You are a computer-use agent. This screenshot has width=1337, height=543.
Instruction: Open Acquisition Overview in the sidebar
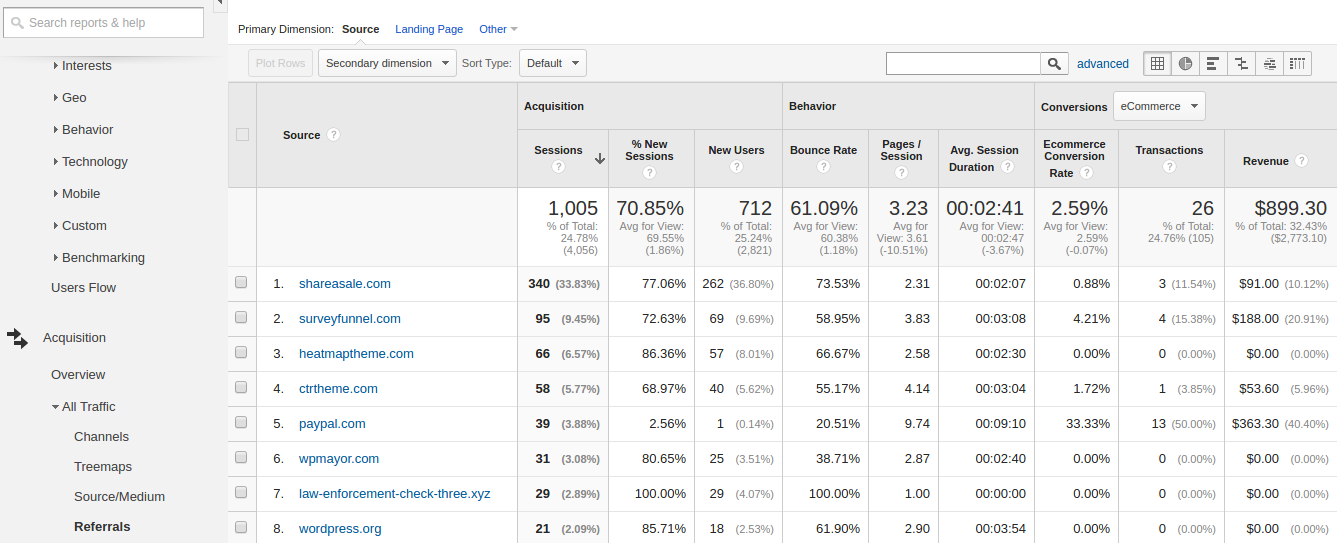[x=78, y=375]
